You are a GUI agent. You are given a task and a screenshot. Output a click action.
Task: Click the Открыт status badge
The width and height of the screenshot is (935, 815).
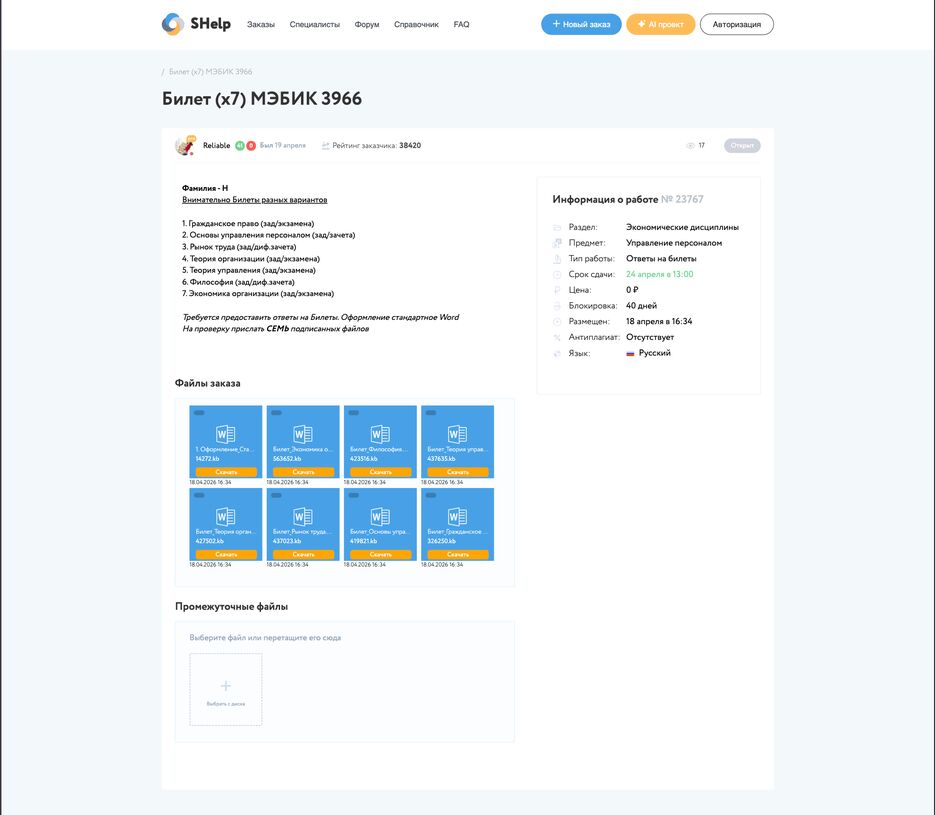tap(742, 145)
